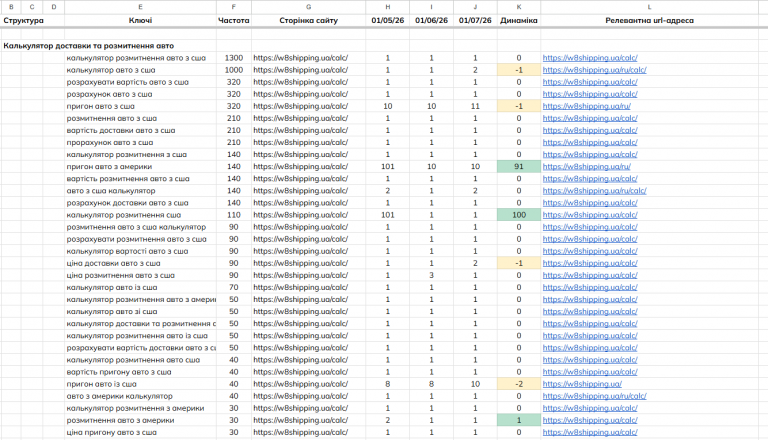Select the Калькулятор доставки та розмитнення авто title
768x440 pixels.
pos(89,46)
